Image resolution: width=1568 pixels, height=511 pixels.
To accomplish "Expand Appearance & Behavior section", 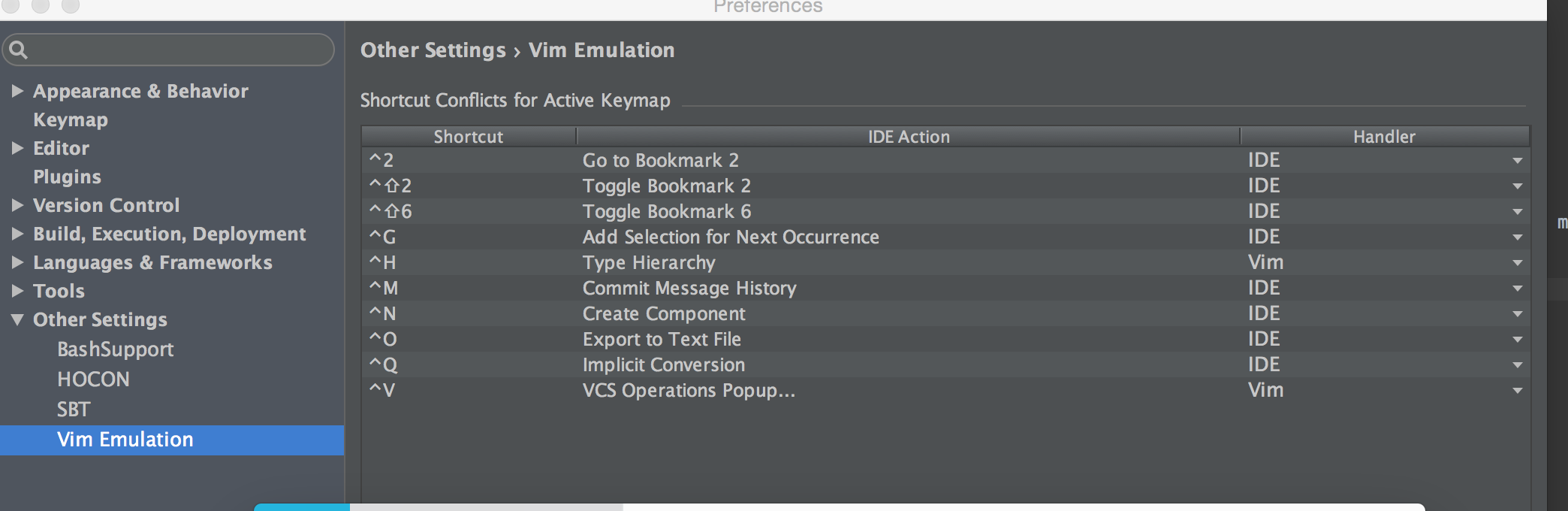I will pyautogui.click(x=17, y=91).
